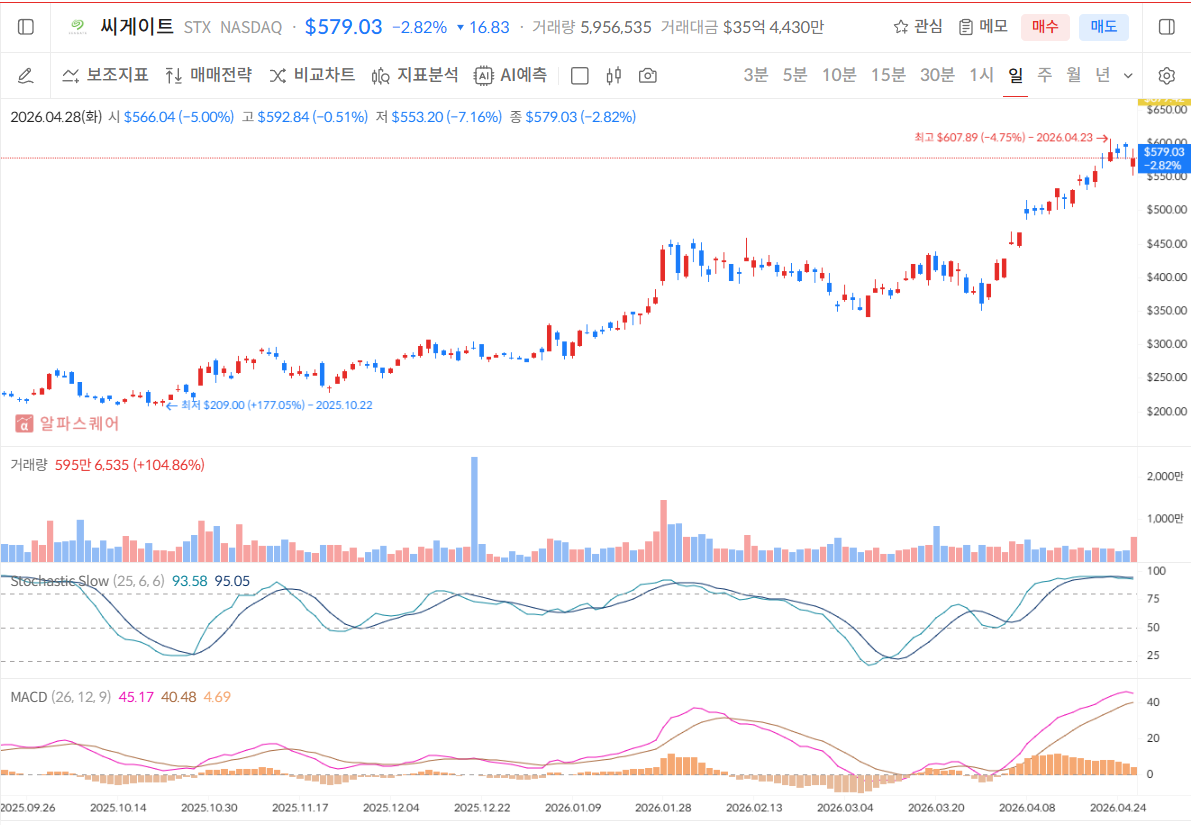Select the 10분 interval tab
The width and height of the screenshot is (1191, 825).
point(839,75)
